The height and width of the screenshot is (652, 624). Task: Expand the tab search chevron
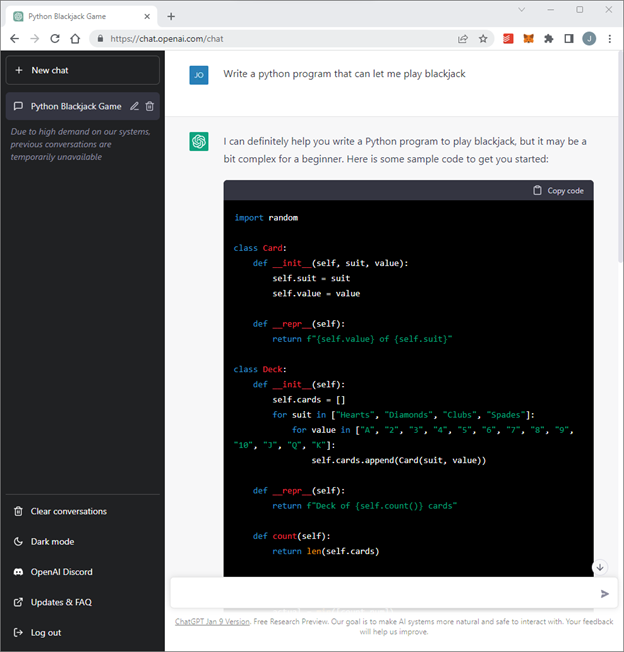point(521,10)
